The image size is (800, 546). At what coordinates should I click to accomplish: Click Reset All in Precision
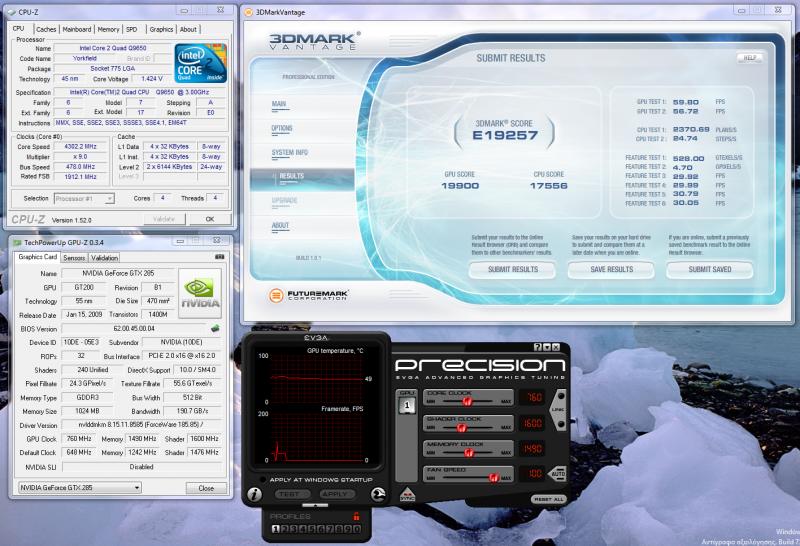548,499
